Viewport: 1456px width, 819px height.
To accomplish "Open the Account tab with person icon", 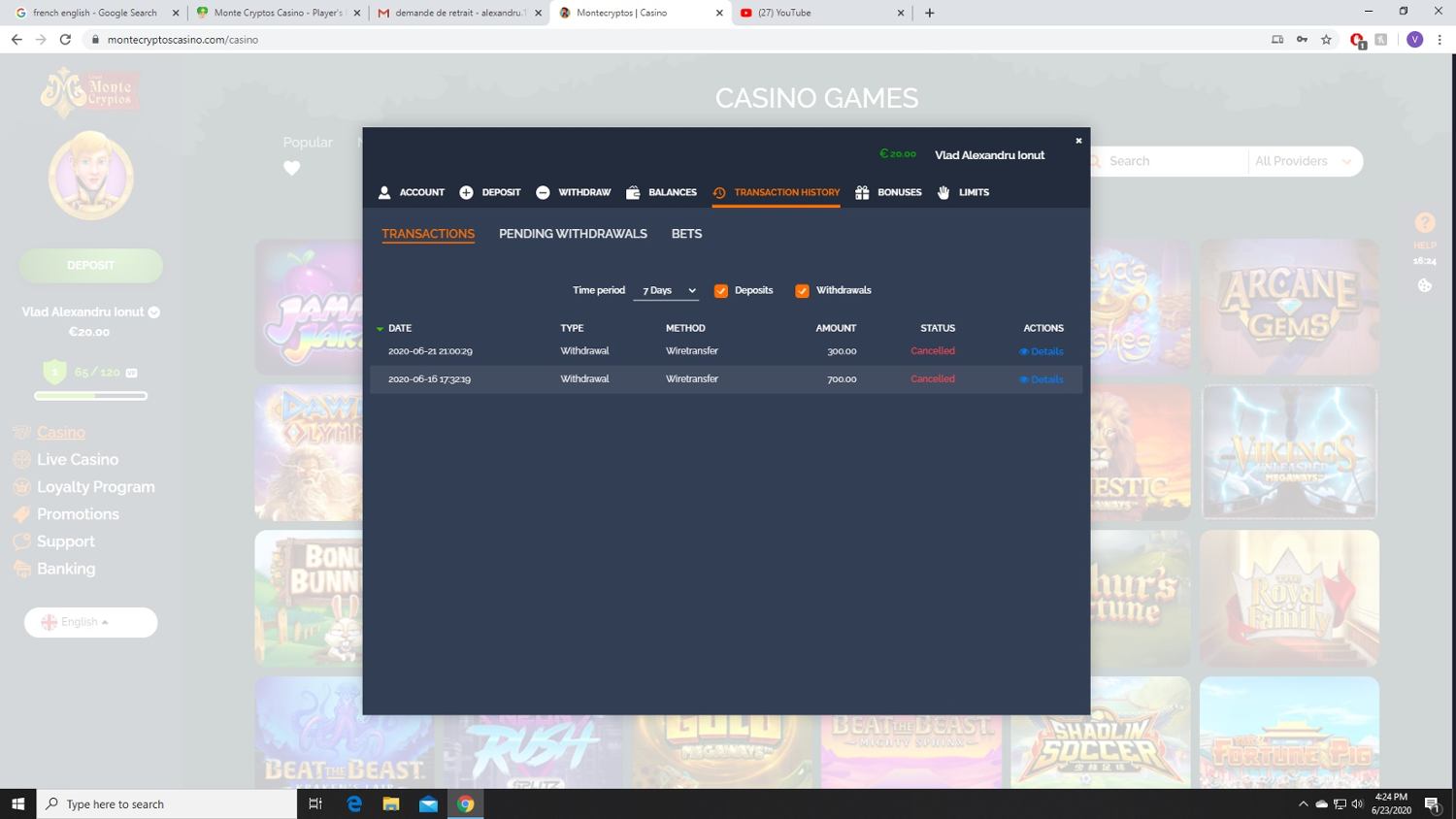I will tap(384, 193).
